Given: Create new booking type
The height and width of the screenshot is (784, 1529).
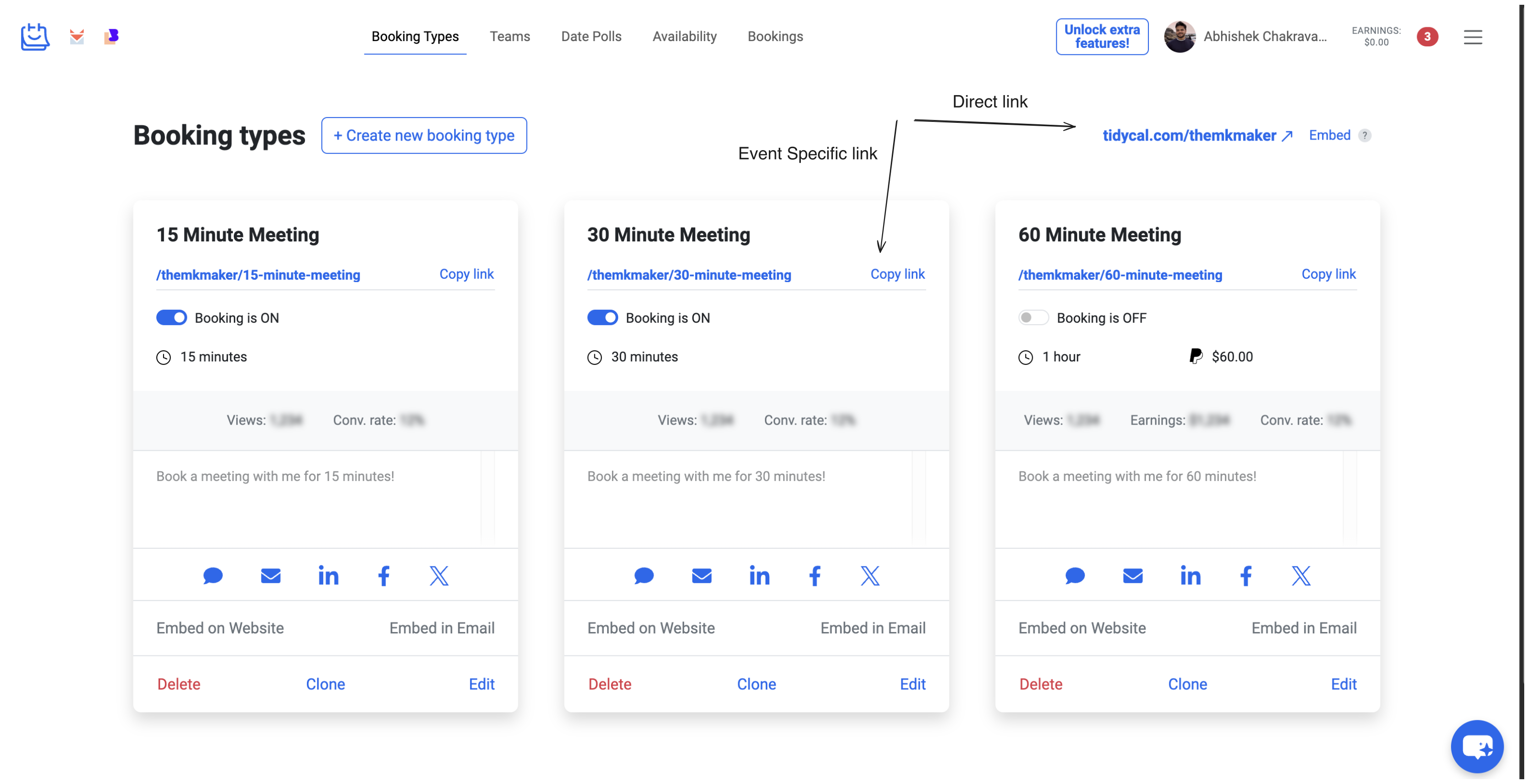Looking at the screenshot, I should click(x=424, y=135).
